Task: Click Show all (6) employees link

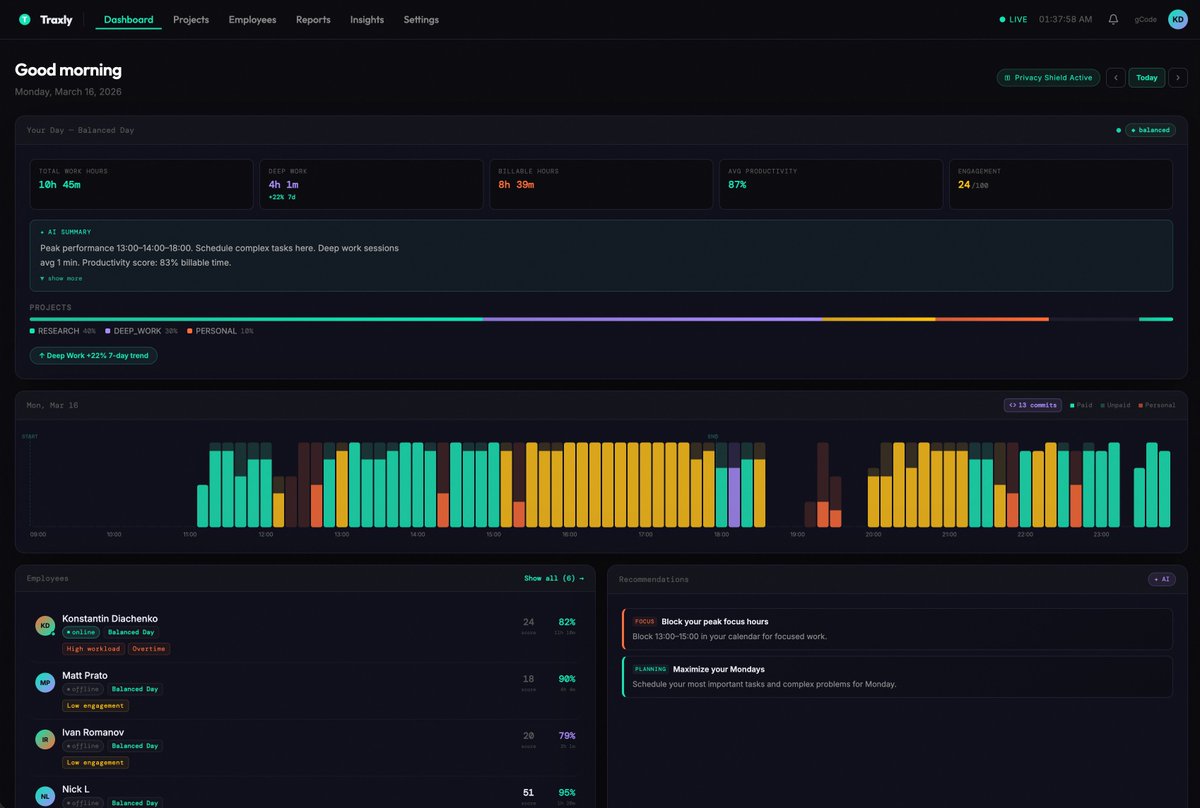Action: pos(553,578)
